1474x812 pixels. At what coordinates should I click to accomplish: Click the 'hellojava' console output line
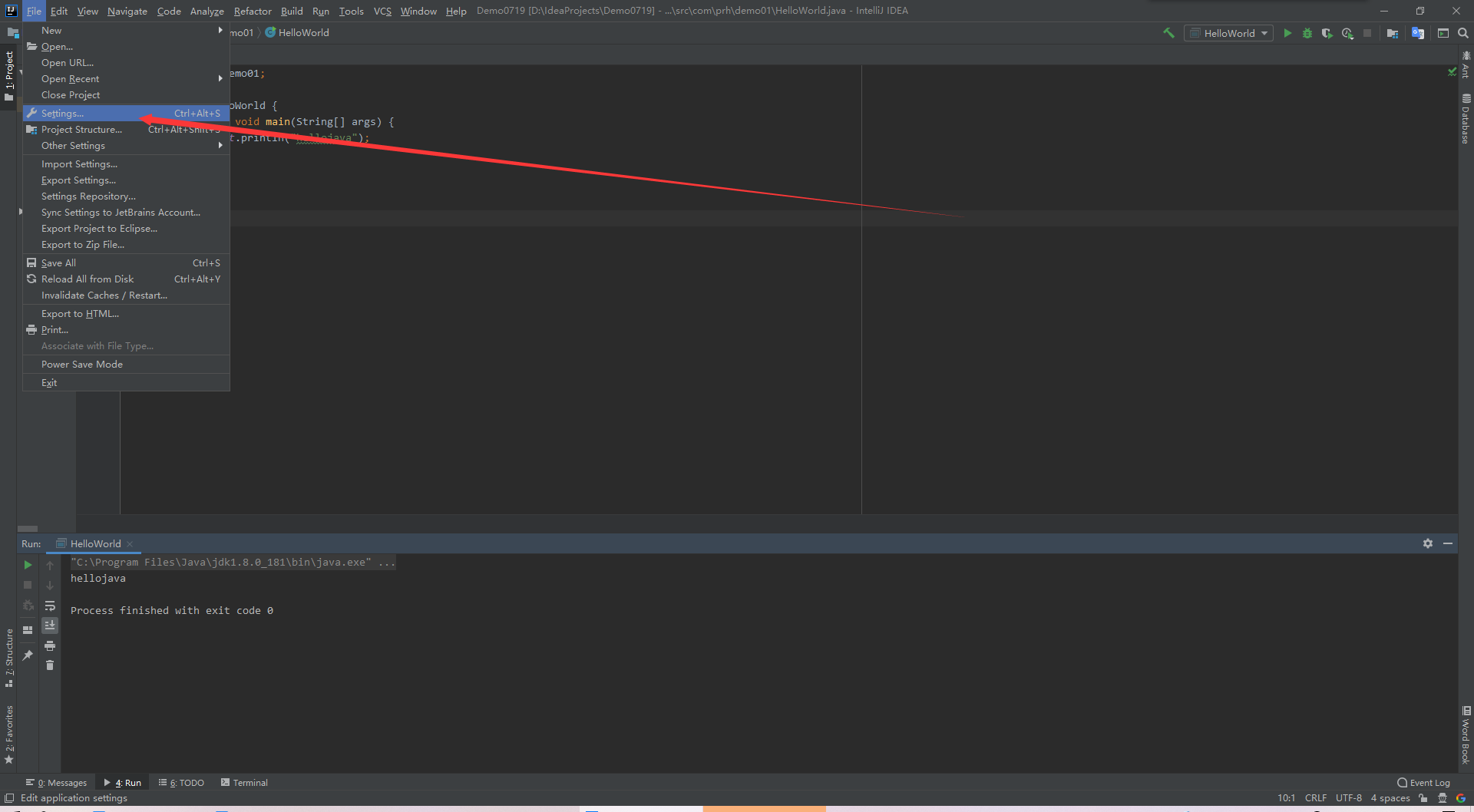click(98, 579)
